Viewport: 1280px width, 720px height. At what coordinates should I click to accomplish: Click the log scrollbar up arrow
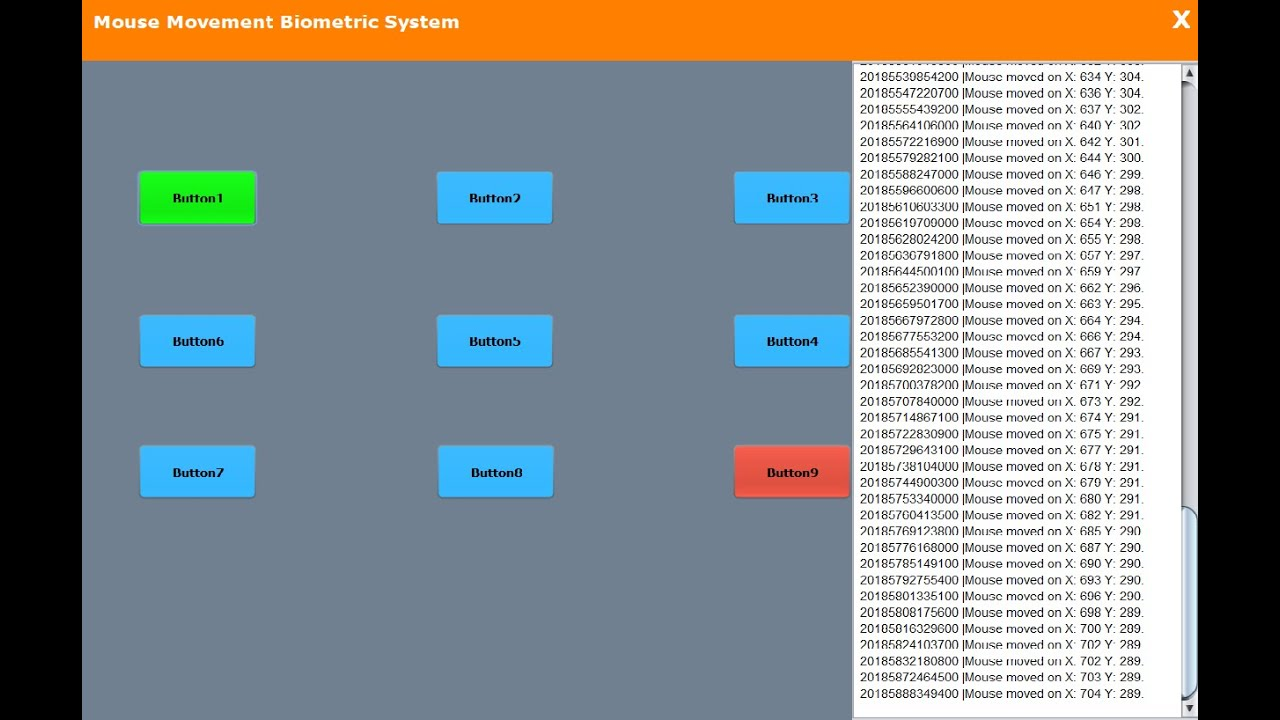(x=1189, y=73)
